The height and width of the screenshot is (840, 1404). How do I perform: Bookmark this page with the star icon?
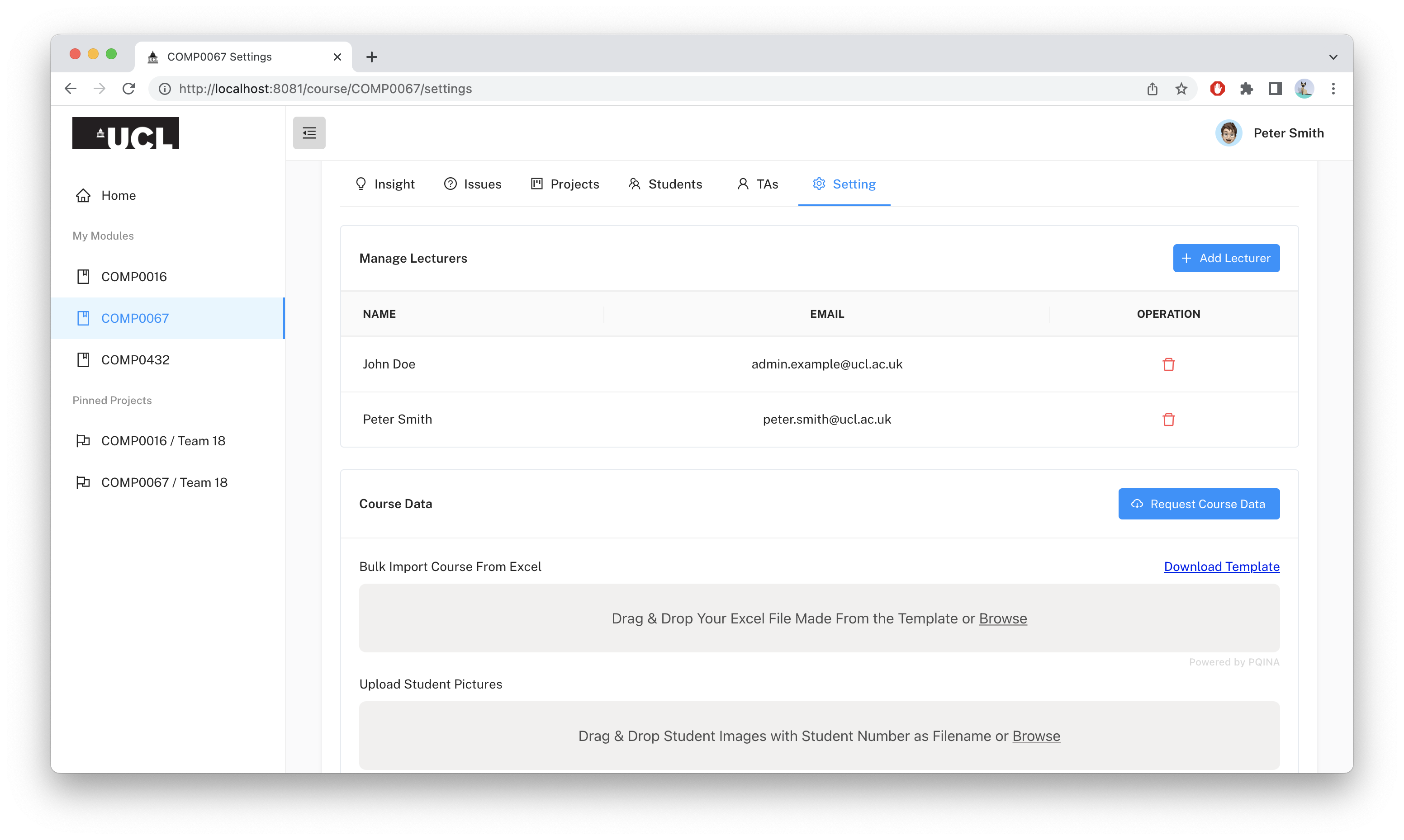1181,89
